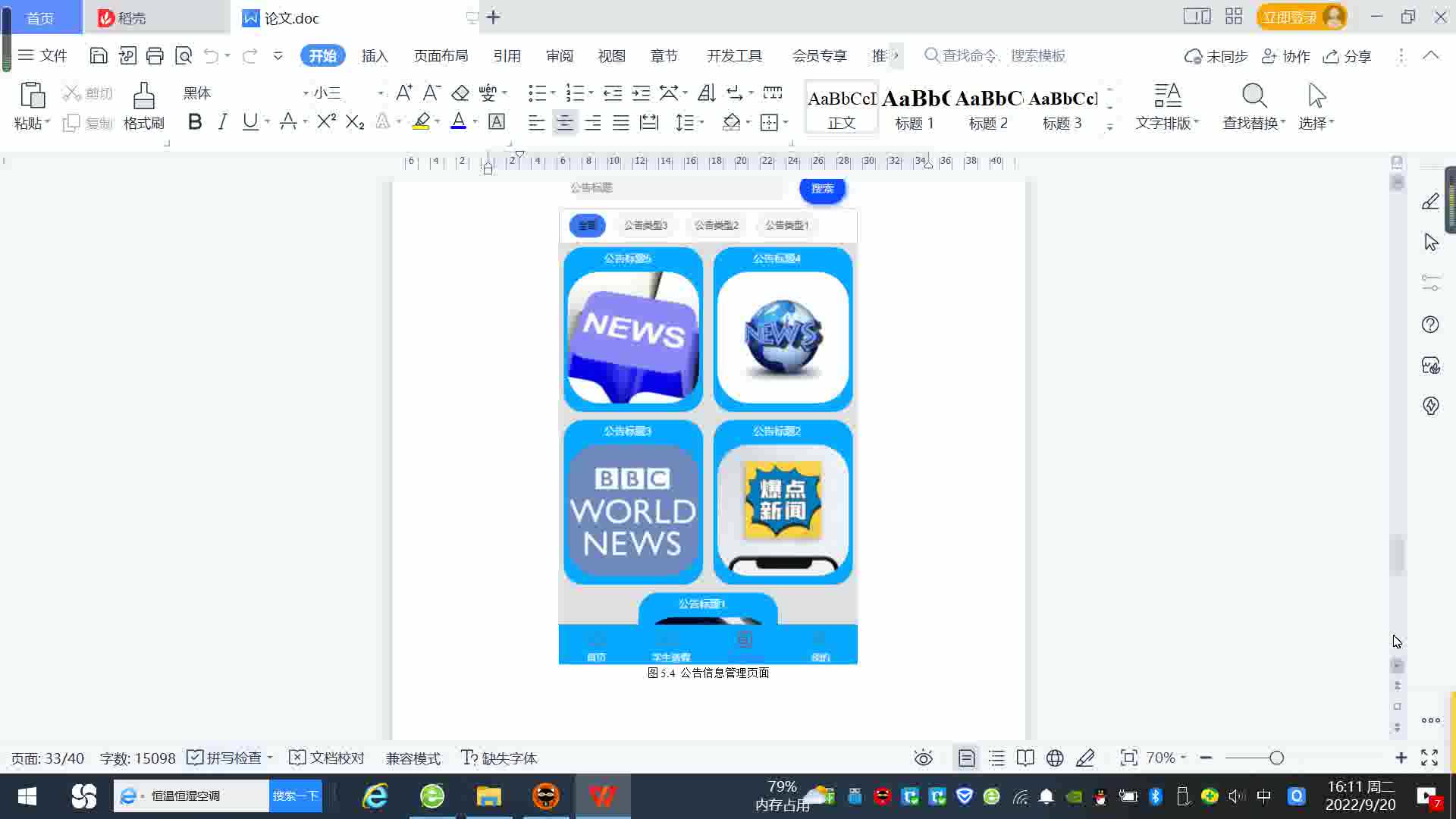Open the 插入 ribbon tab
This screenshot has height=819, width=1456.
[375, 56]
